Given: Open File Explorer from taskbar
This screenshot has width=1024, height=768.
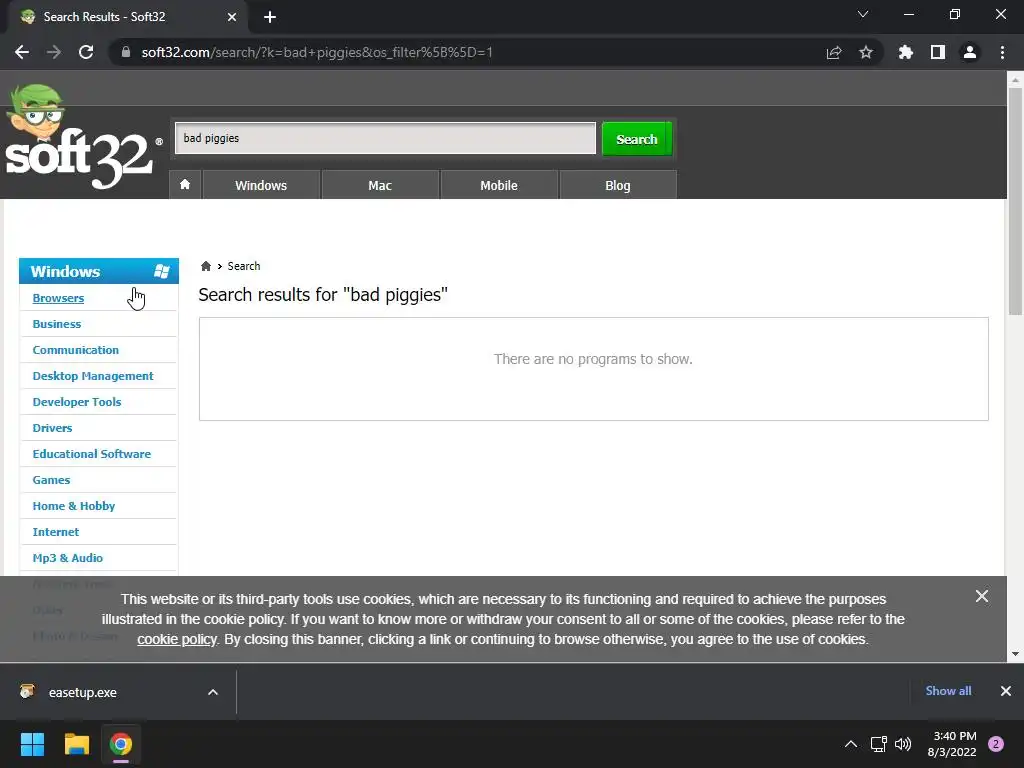Looking at the screenshot, I should pos(76,744).
